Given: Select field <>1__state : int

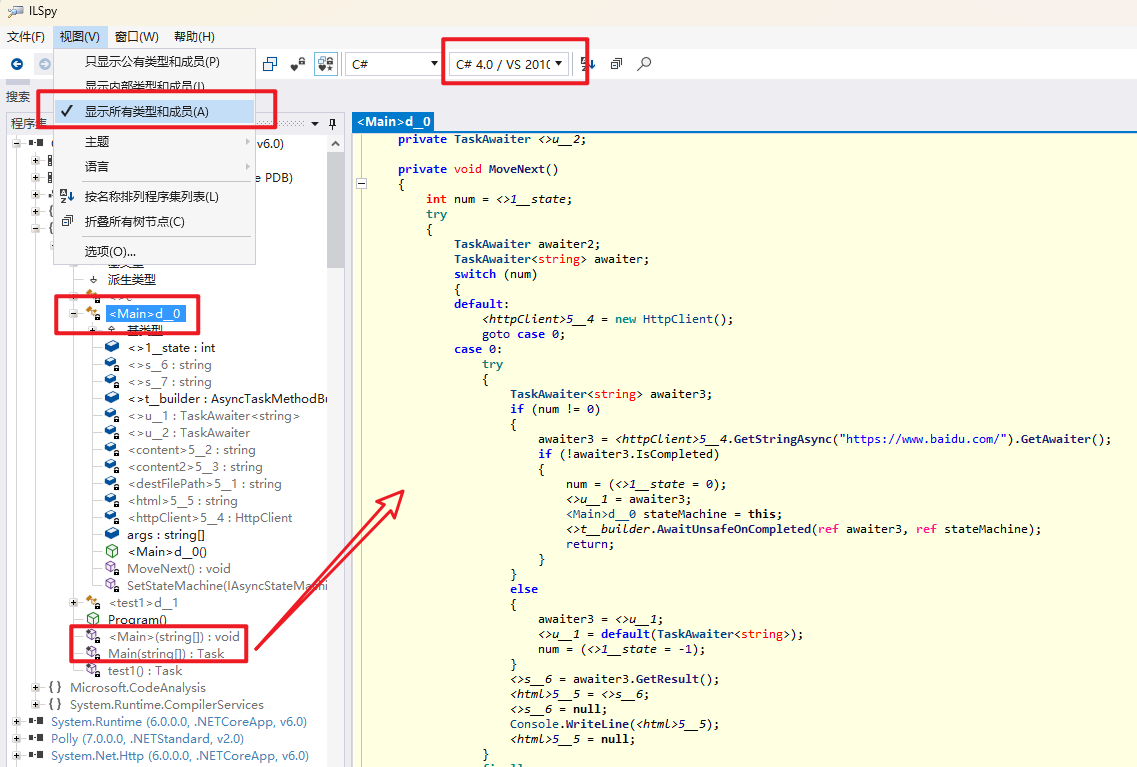Looking at the screenshot, I should (172, 348).
